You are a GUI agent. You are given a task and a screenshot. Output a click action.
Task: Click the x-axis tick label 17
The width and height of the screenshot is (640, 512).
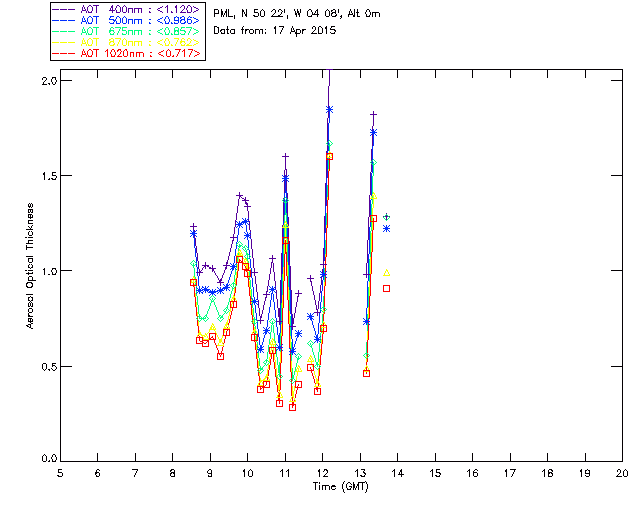click(x=510, y=473)
